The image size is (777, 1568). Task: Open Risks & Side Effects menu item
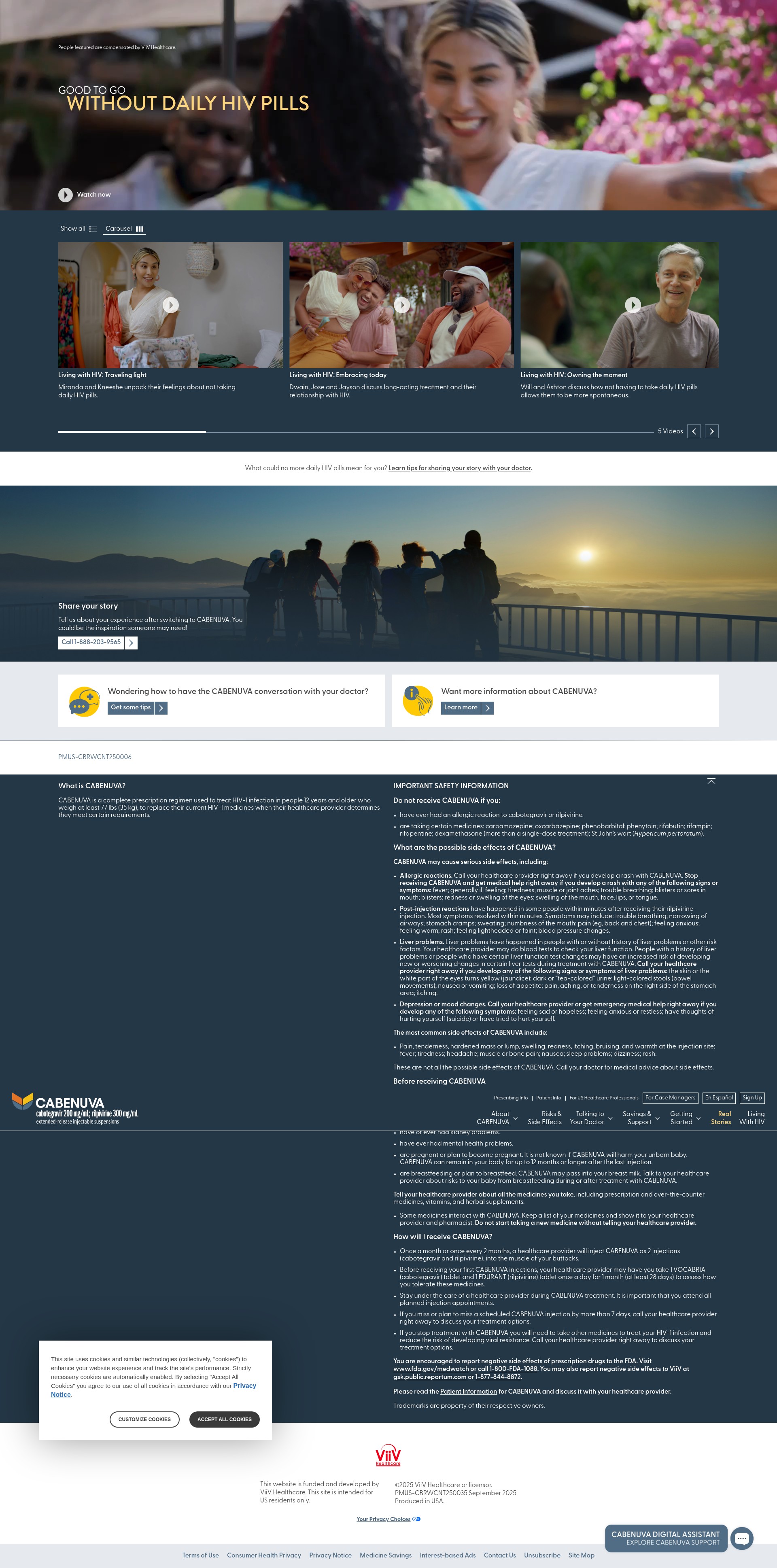[x=545, y=1118]
